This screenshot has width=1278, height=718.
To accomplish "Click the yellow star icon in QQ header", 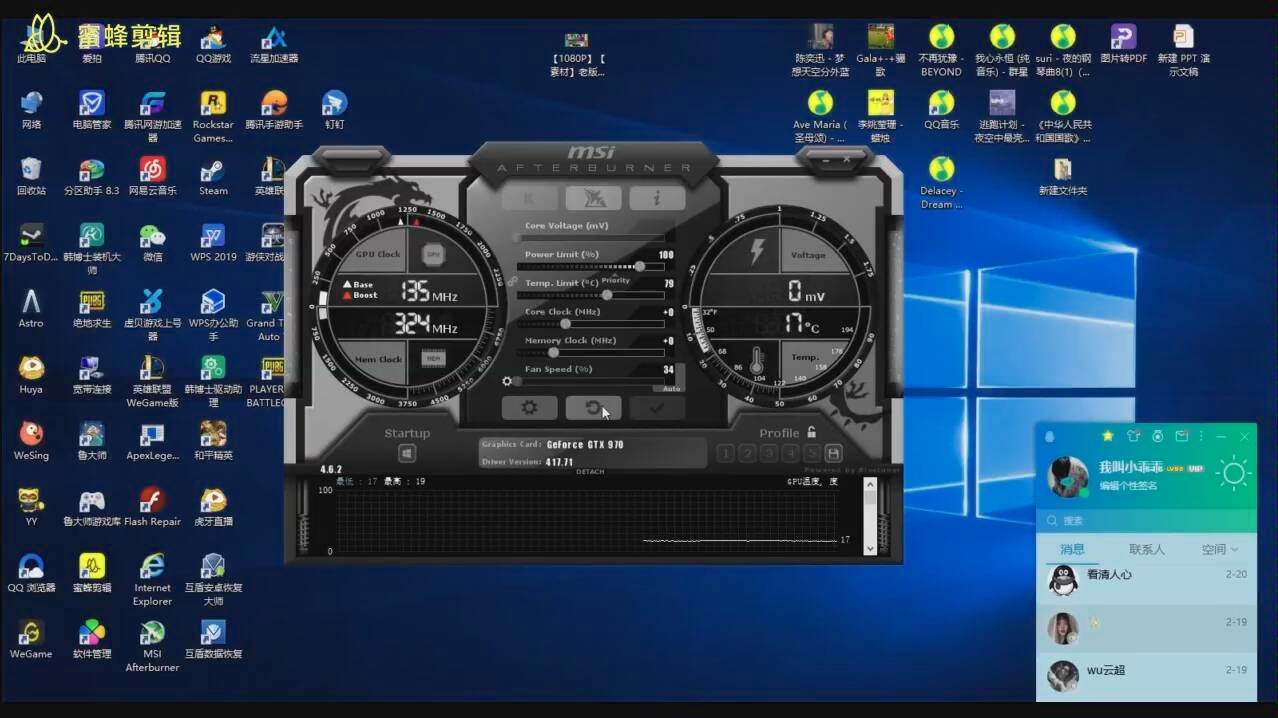I will [x=1108, y=436].
